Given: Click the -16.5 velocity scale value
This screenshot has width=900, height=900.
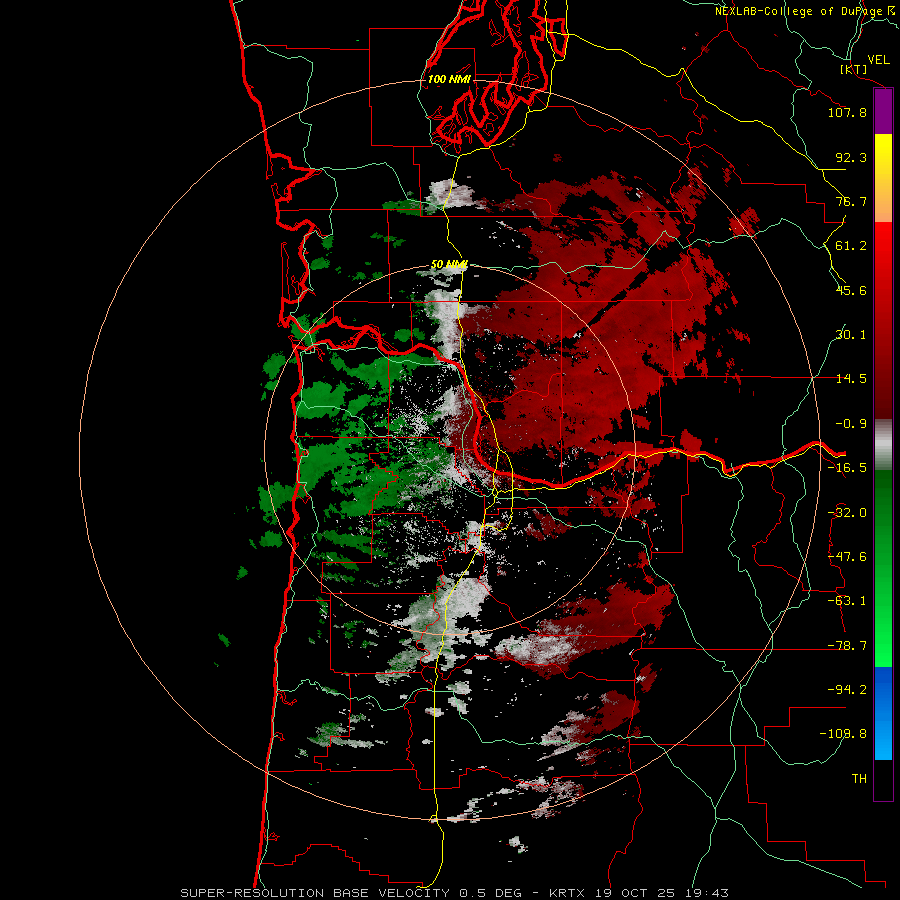Looking at the screenshot, I should (847, 468).
